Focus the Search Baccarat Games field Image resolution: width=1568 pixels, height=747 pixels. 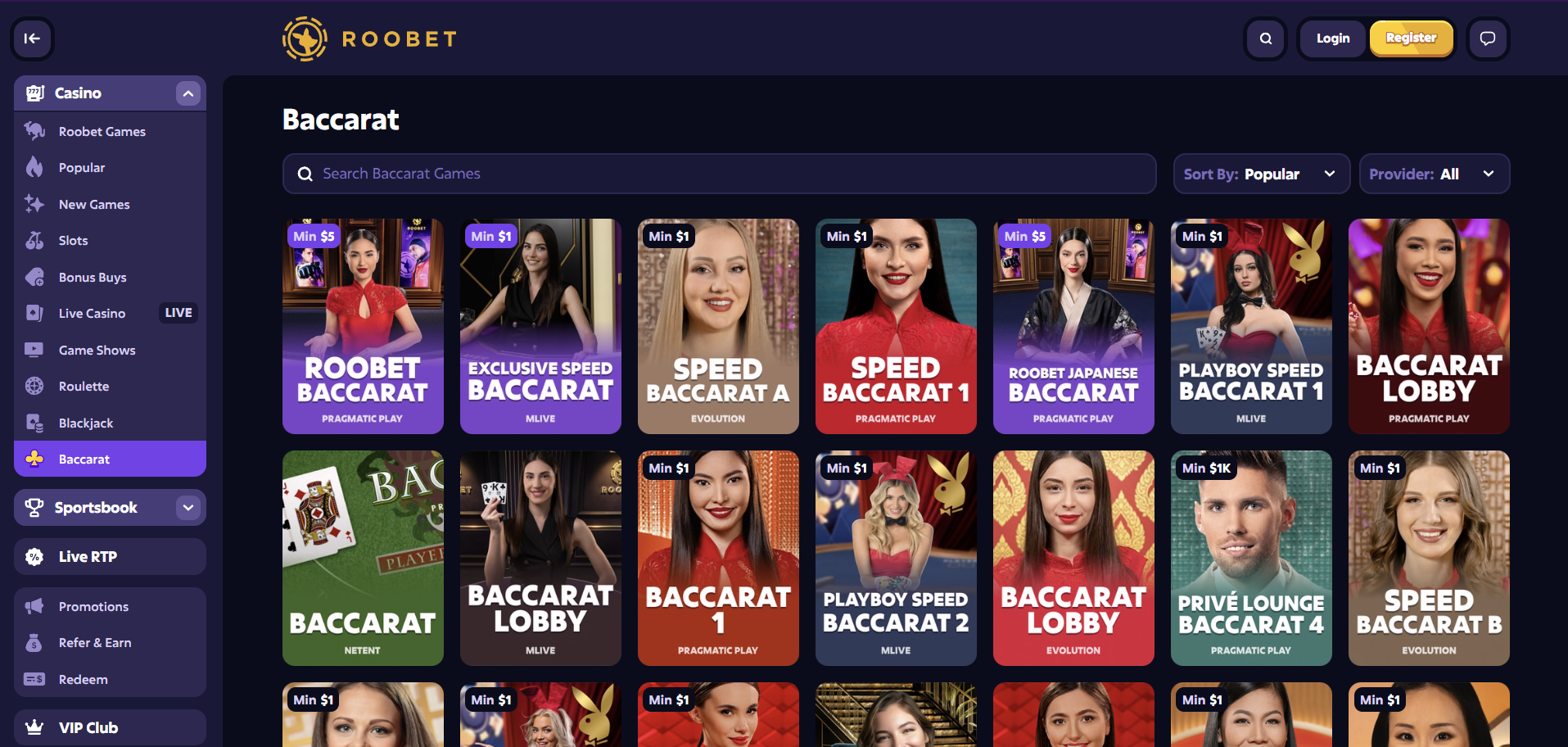click(719, 174)
